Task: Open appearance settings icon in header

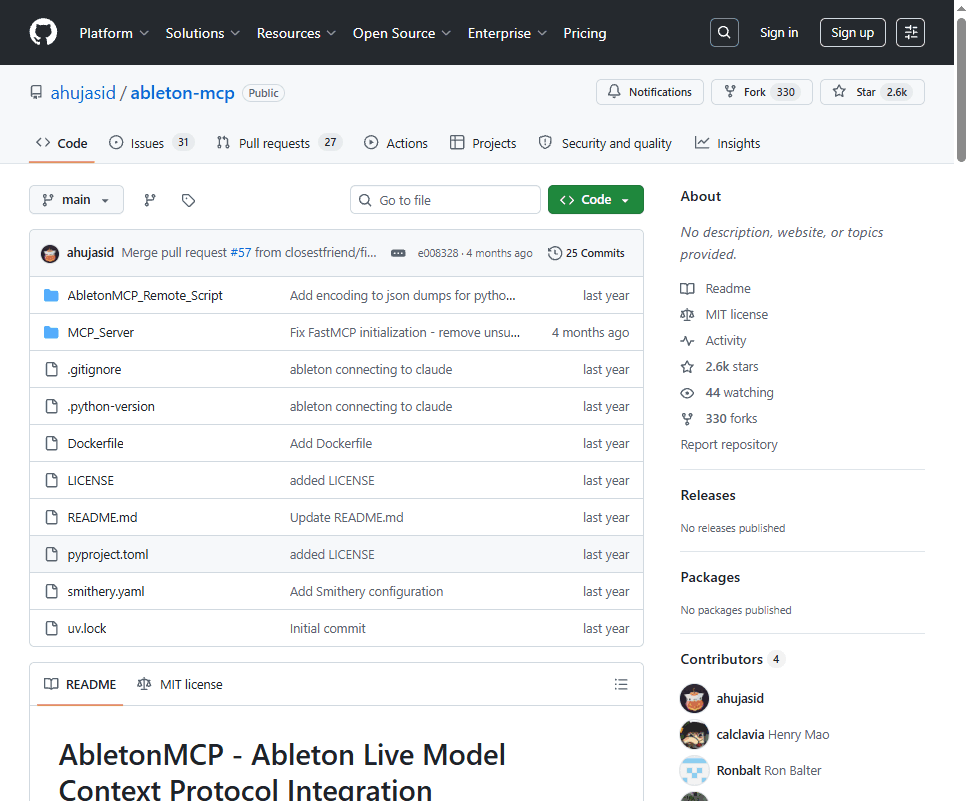Action: (x=911, y=32)
